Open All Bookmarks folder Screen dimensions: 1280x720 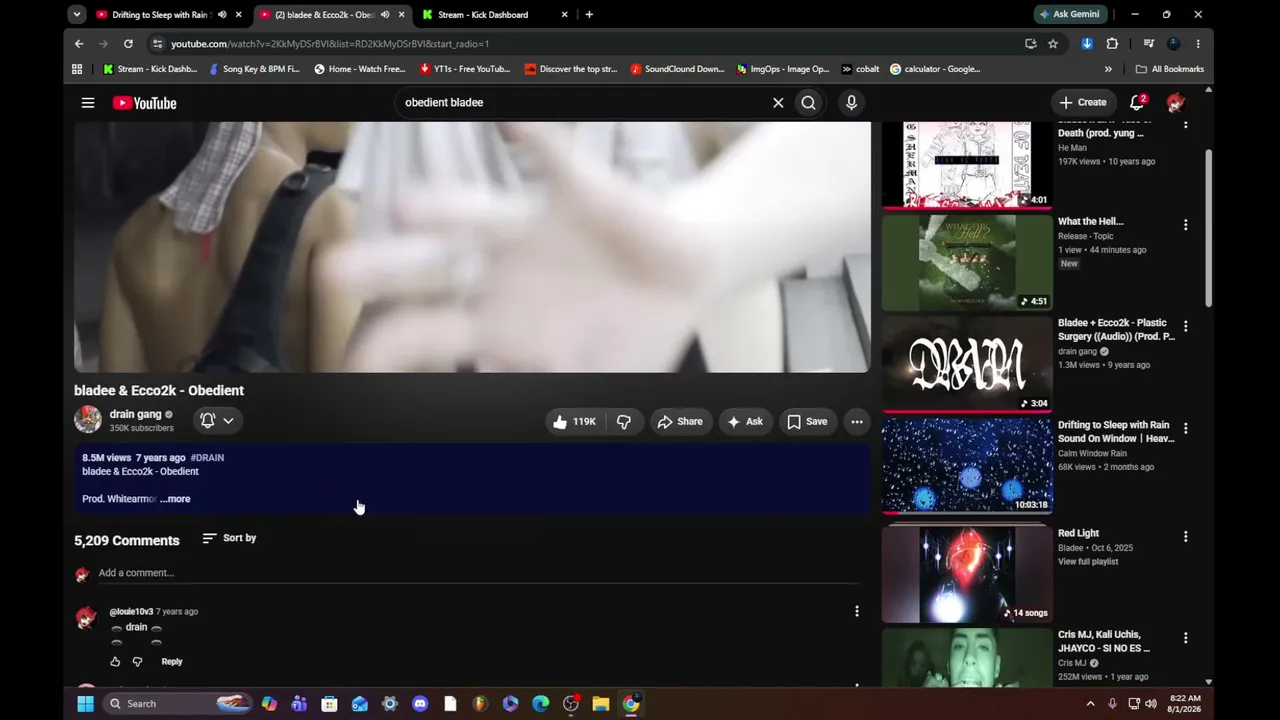1170,69
